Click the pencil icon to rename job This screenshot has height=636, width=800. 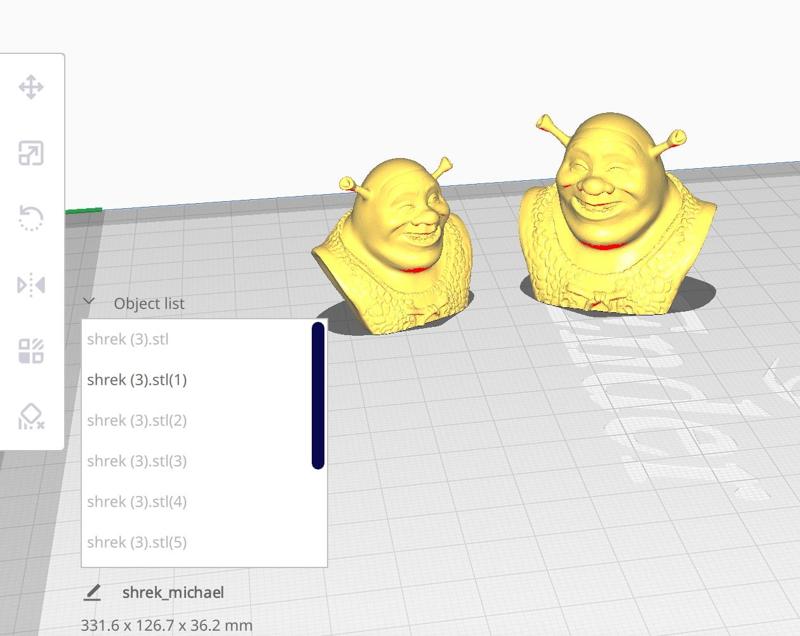92,592
